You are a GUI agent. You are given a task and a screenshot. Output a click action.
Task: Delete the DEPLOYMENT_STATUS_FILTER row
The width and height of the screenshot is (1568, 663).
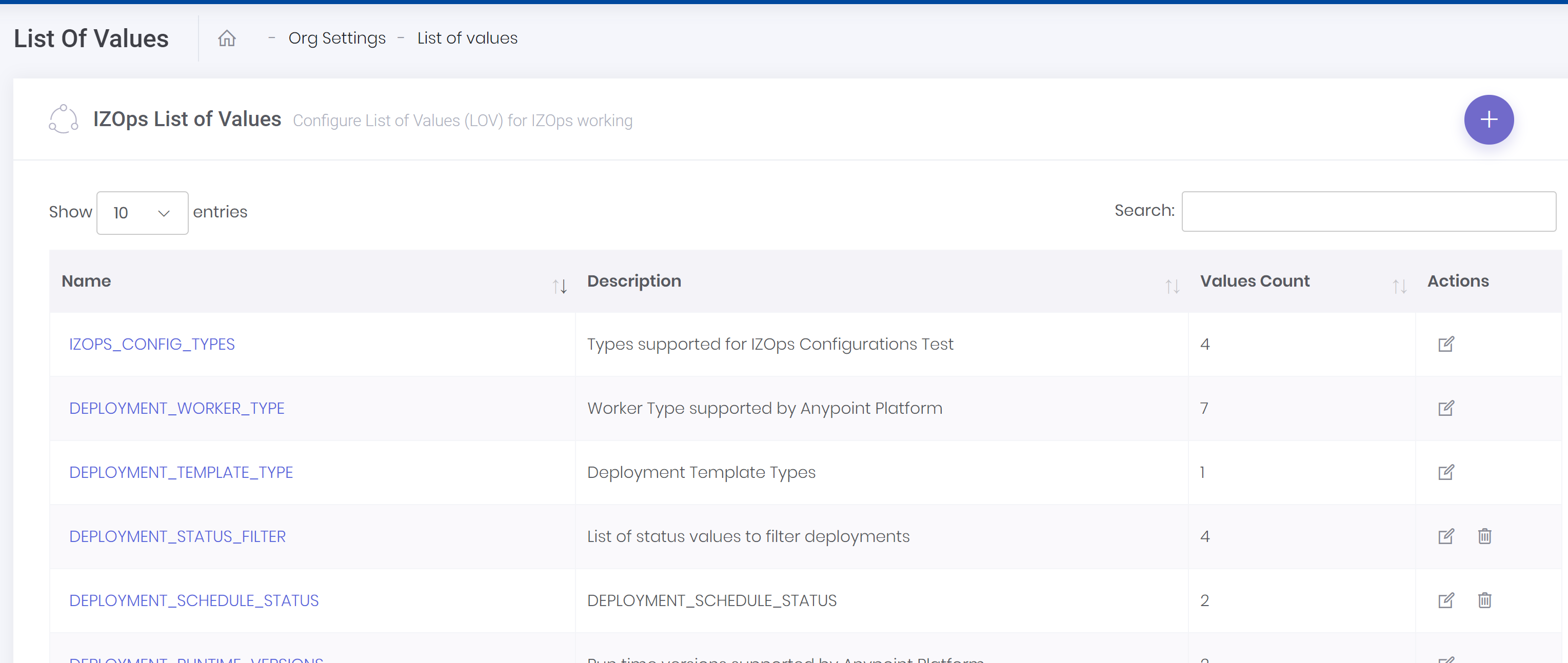(1484, 536)
